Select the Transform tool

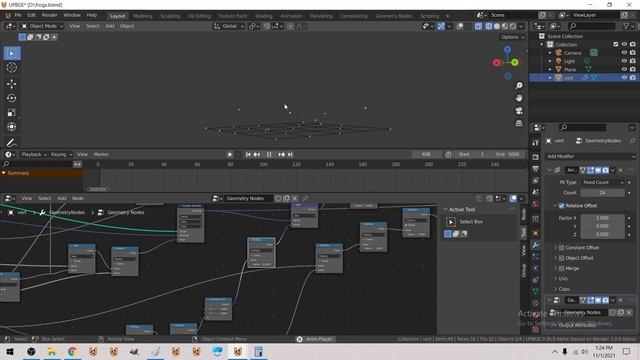point(11,127)
